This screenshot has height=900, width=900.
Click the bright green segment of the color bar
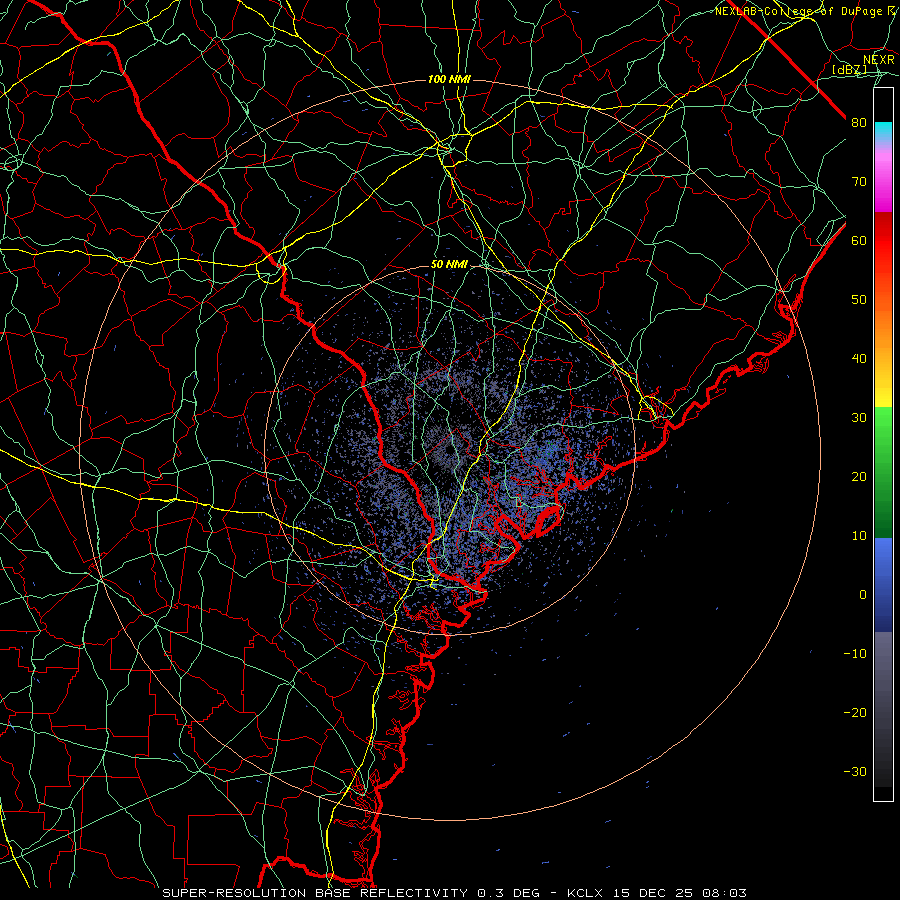pyautogui.click(x=883, y=425)
